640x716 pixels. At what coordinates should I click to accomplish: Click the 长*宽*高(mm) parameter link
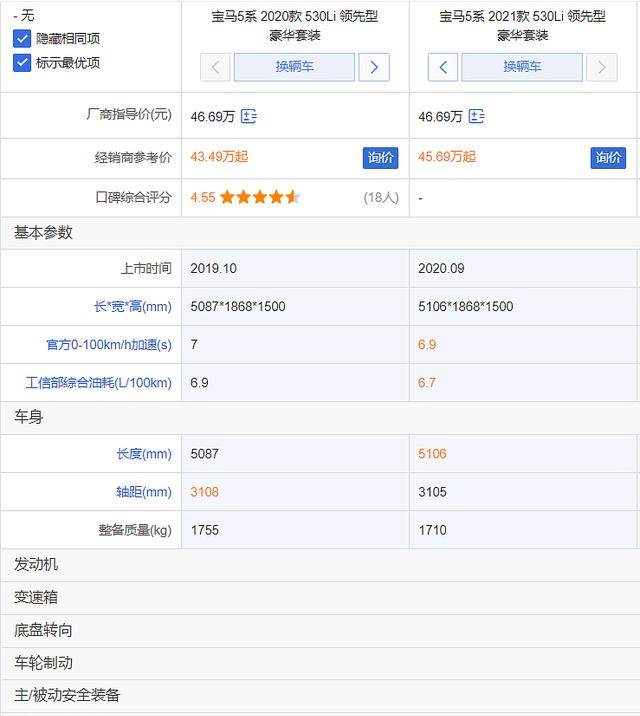click(x=133, y=306)
